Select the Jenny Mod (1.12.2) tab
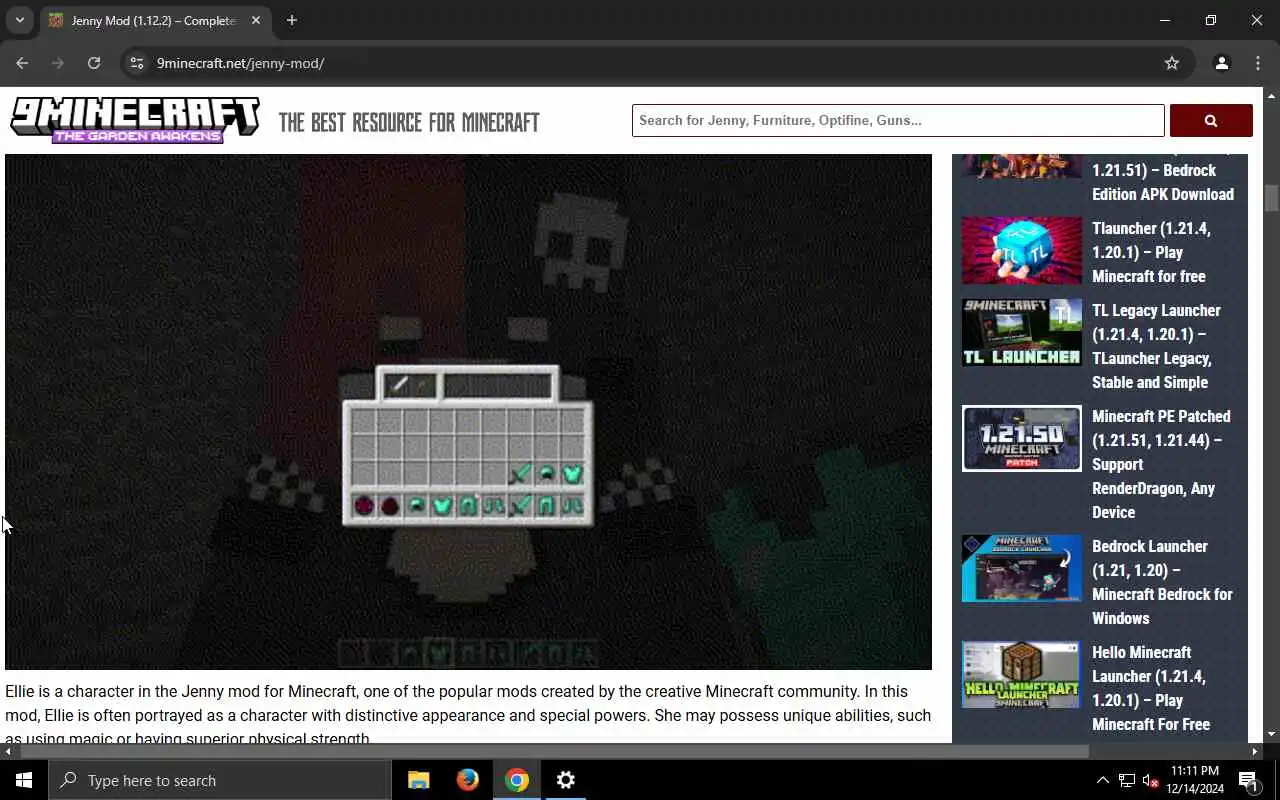1280x800 pixels. (155, 20)
